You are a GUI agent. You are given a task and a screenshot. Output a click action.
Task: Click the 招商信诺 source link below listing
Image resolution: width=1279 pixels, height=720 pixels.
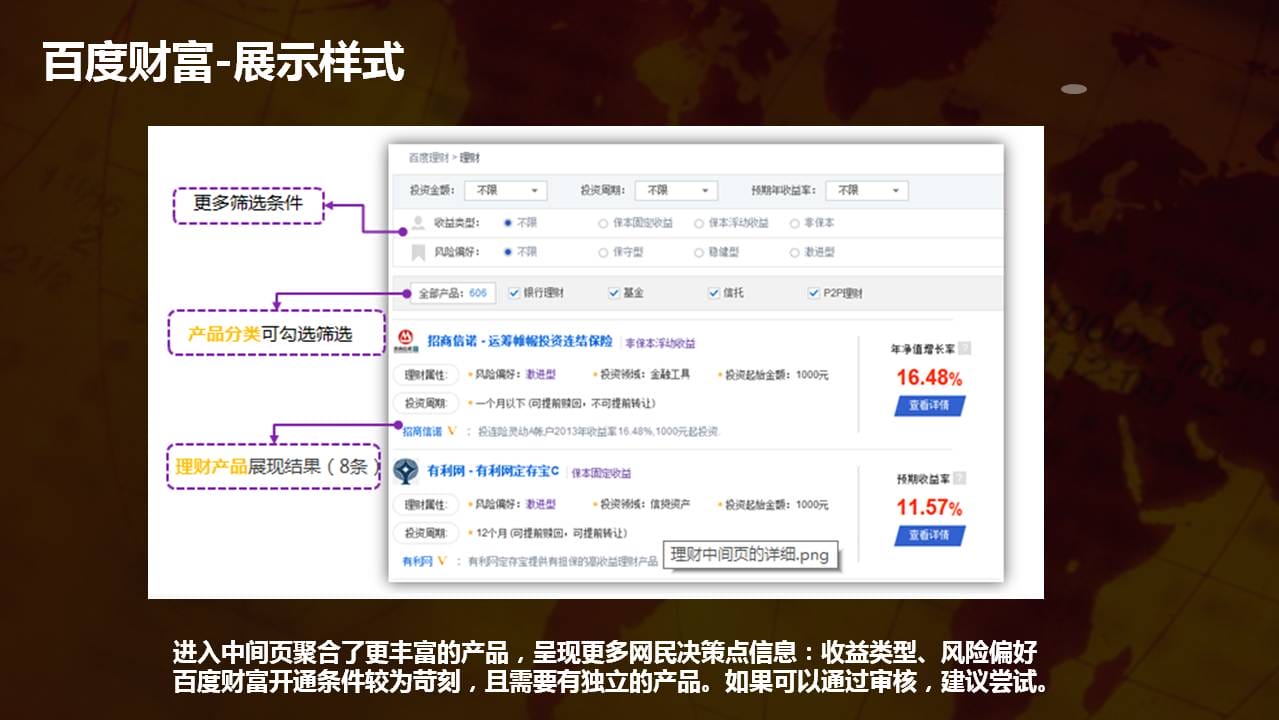[422, 431]
